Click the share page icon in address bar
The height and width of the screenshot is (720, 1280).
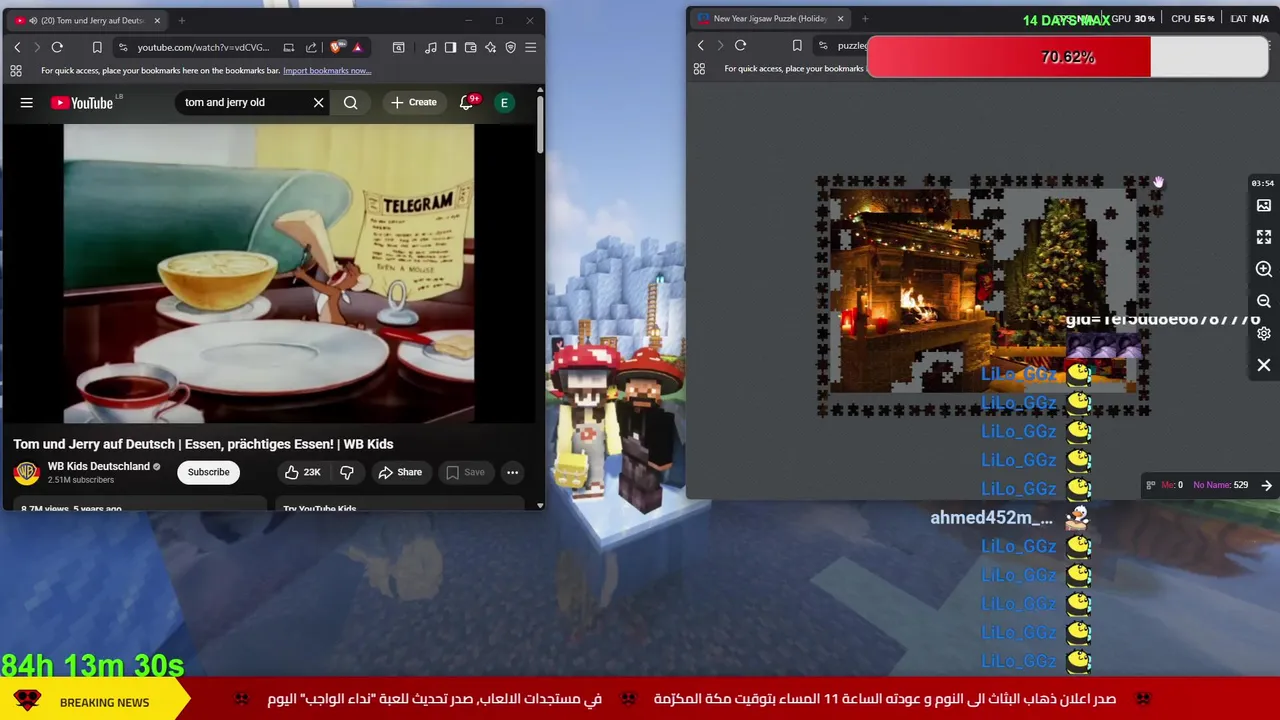pyautogui.click(x=311, y=47)
